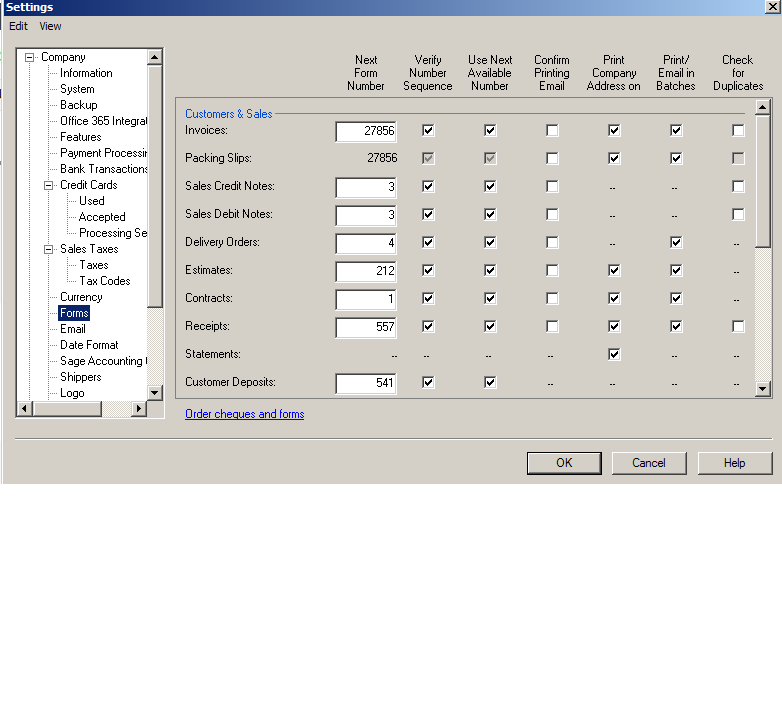Enable Receipts Check for Duplicates checkbox
Viewport: 782px width, 728px height.
[738, 326]
